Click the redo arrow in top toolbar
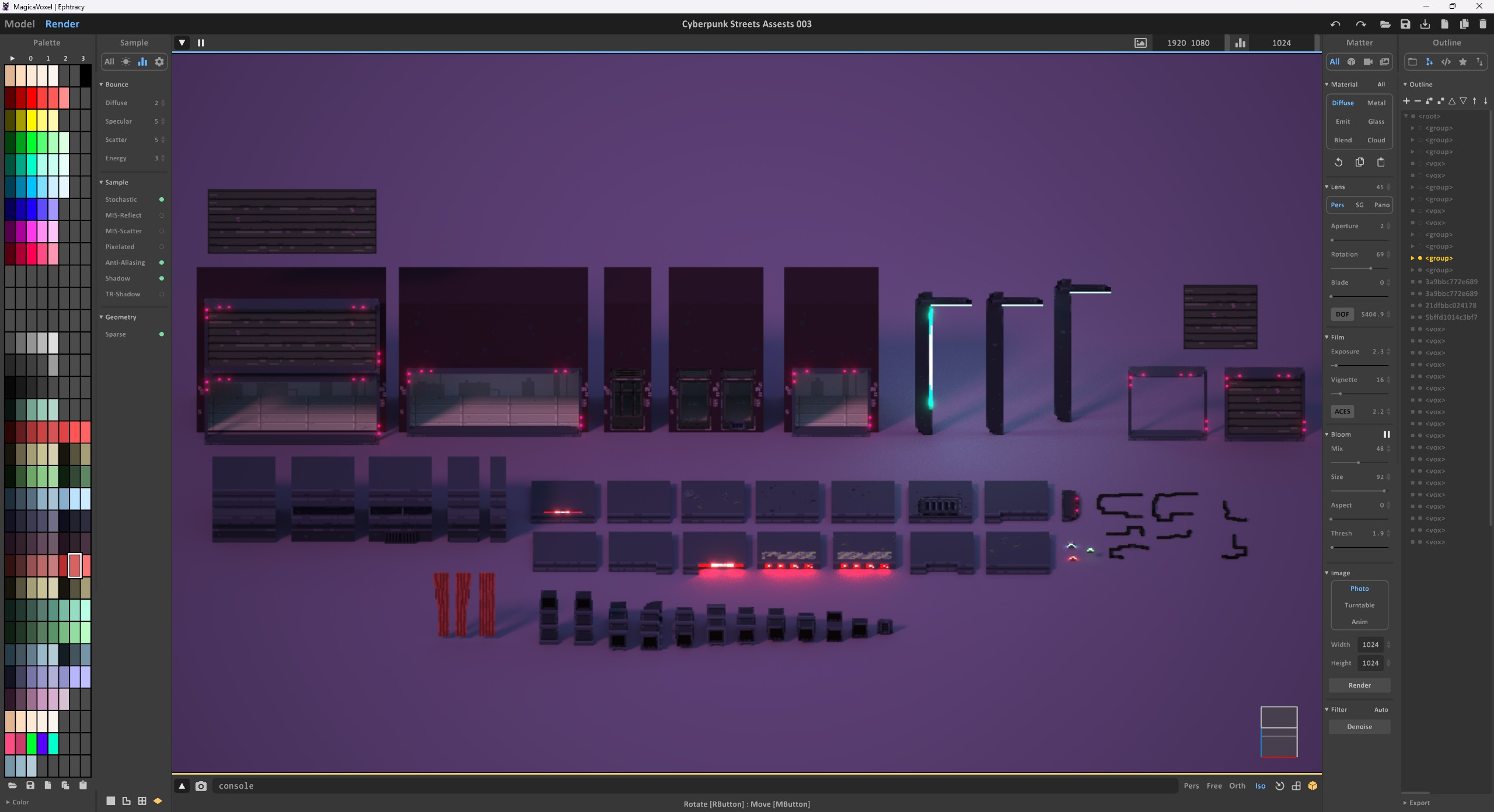 [x=1360, y=24]
